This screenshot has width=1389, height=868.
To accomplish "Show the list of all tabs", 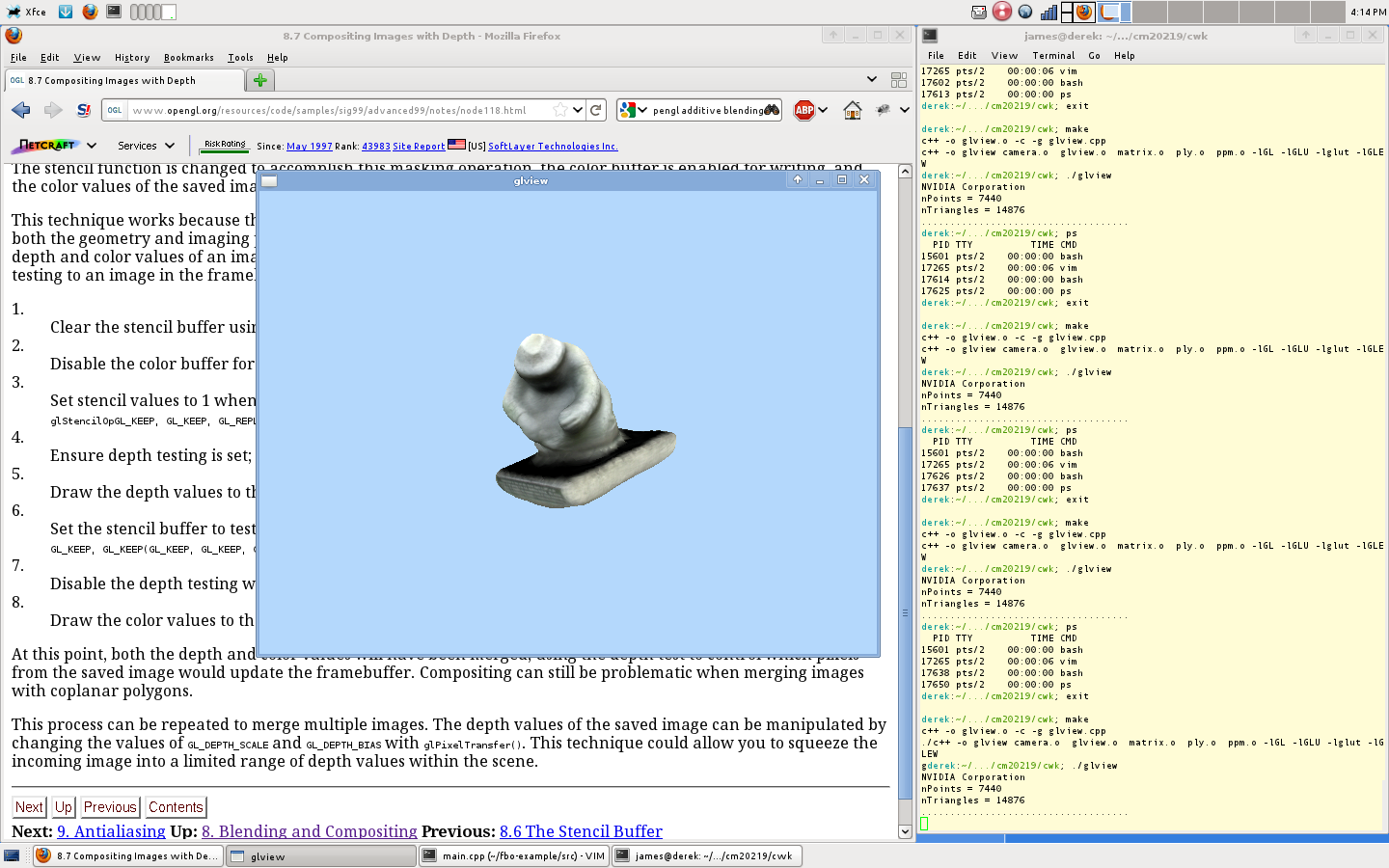I will click(x=872, y=80).
